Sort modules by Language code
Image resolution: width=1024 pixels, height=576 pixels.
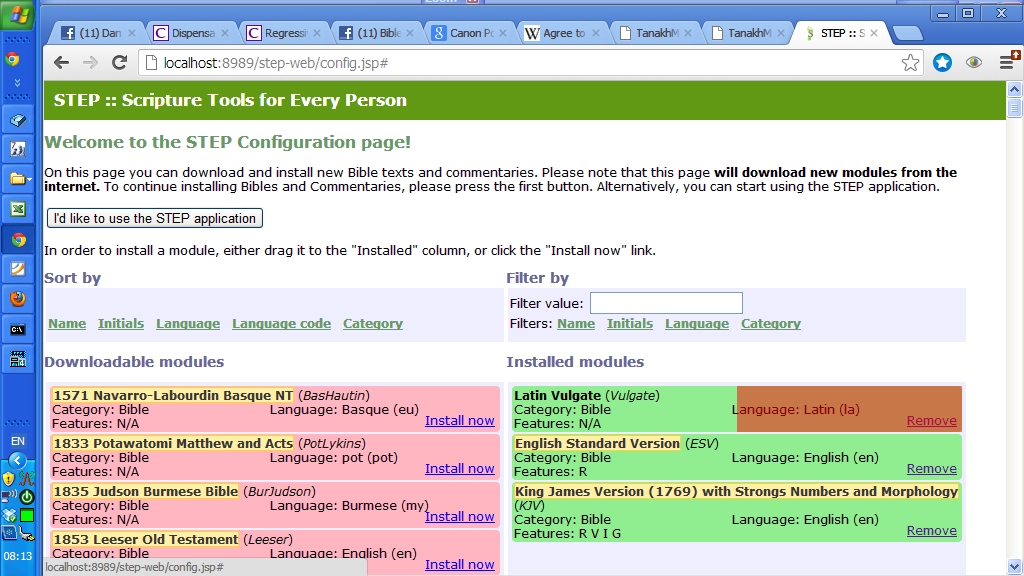click(281, 323)
